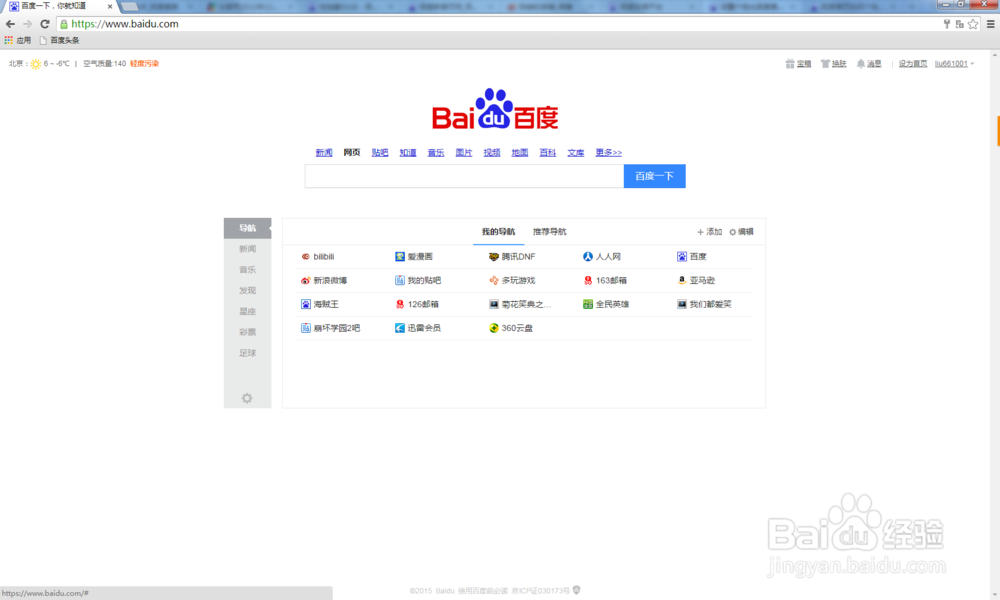
Task: Select 星座 in the left sidebar
Action: tap(247, 312)
